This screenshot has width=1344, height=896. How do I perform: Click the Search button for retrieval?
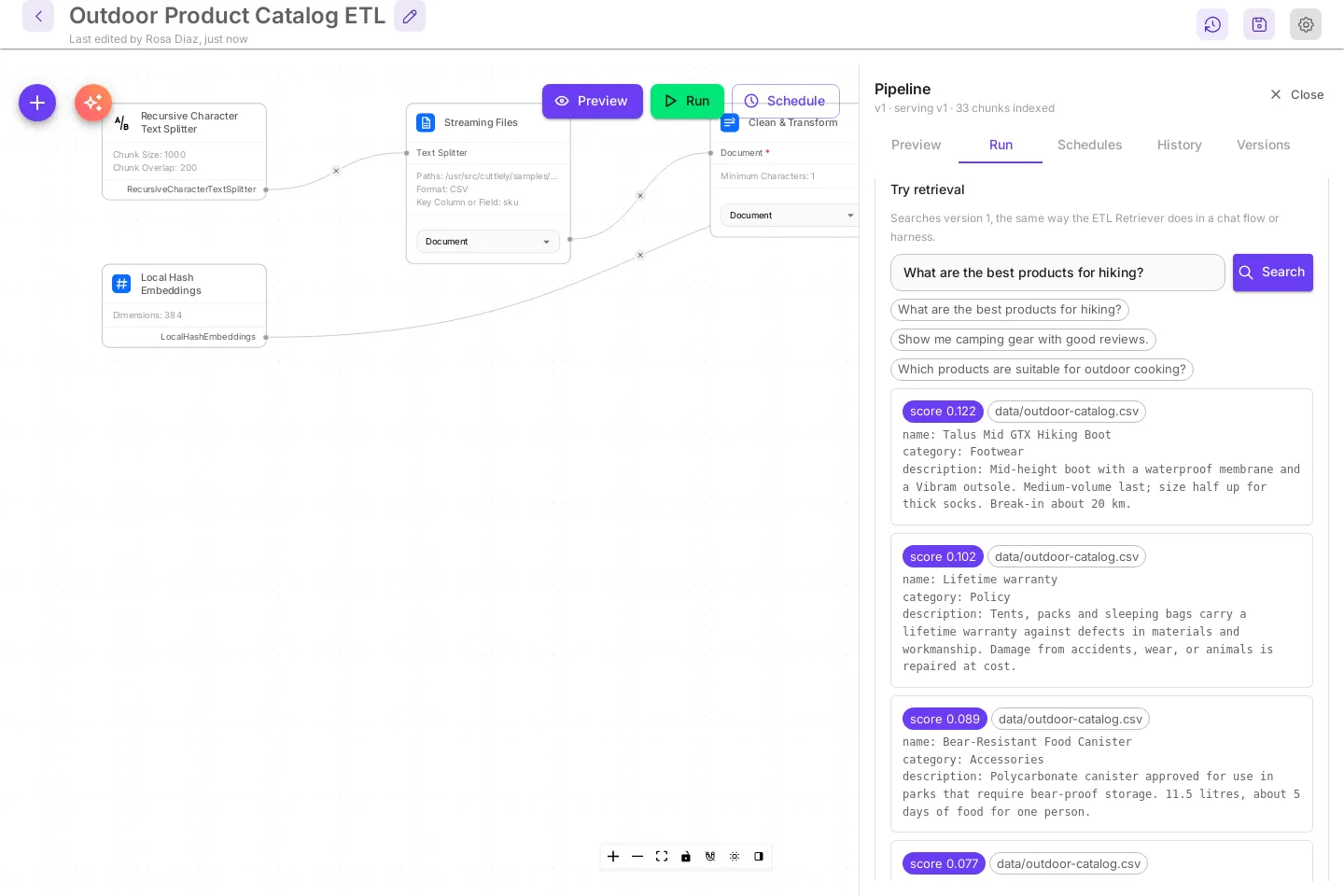[x=1273, y=273]
